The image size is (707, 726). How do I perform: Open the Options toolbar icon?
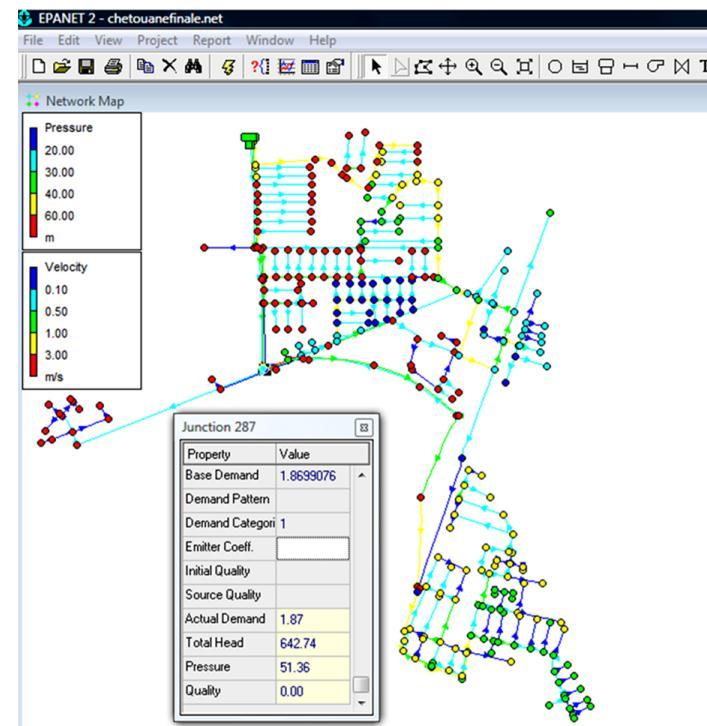pyautogui.click(x=335, y=67)
